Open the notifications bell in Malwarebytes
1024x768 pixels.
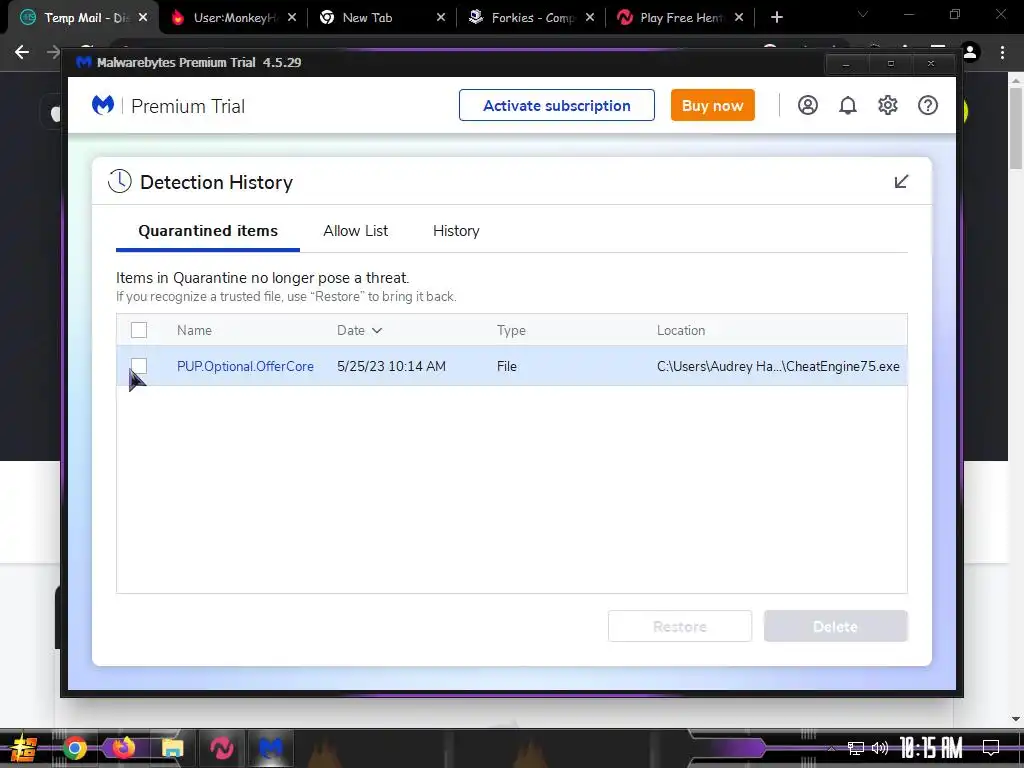pyautogui.click(x=848, y=105)
